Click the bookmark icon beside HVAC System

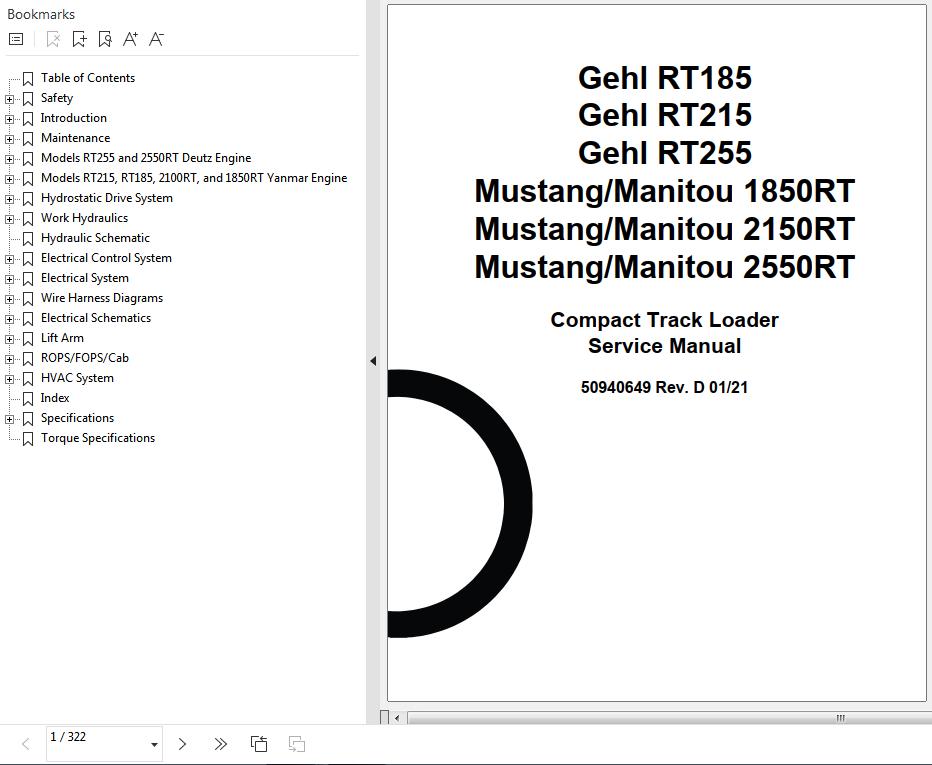pyautogui.click(x=28, y=379)
